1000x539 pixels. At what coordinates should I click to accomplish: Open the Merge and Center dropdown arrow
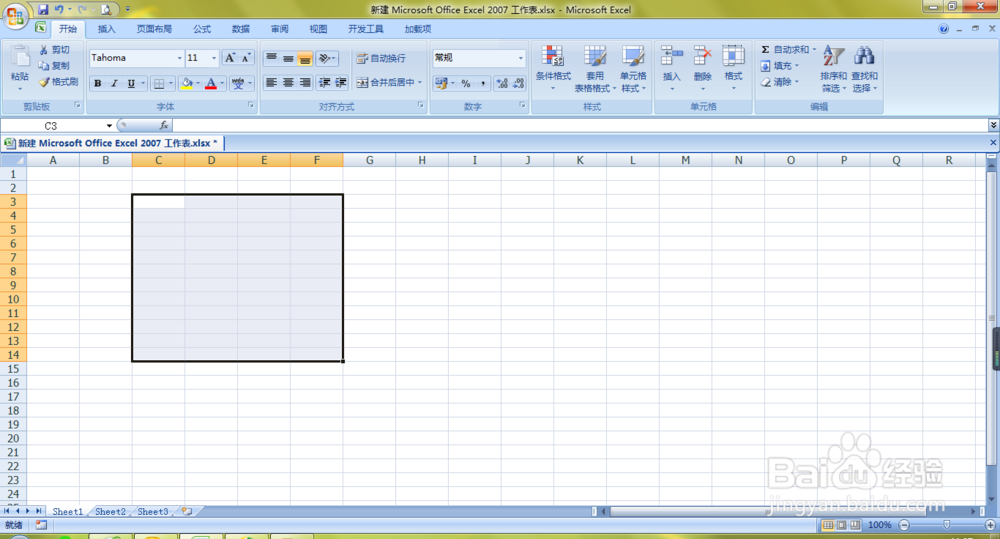pos(420,82)
